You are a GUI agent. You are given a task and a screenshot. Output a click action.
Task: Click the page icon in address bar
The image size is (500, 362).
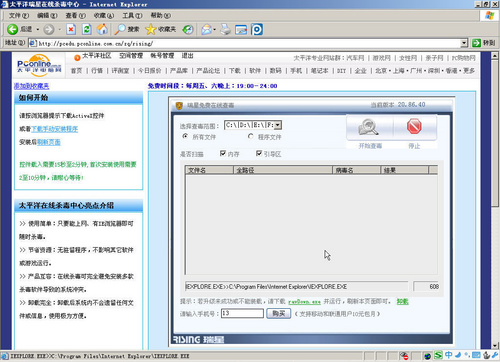coord(32,43)
